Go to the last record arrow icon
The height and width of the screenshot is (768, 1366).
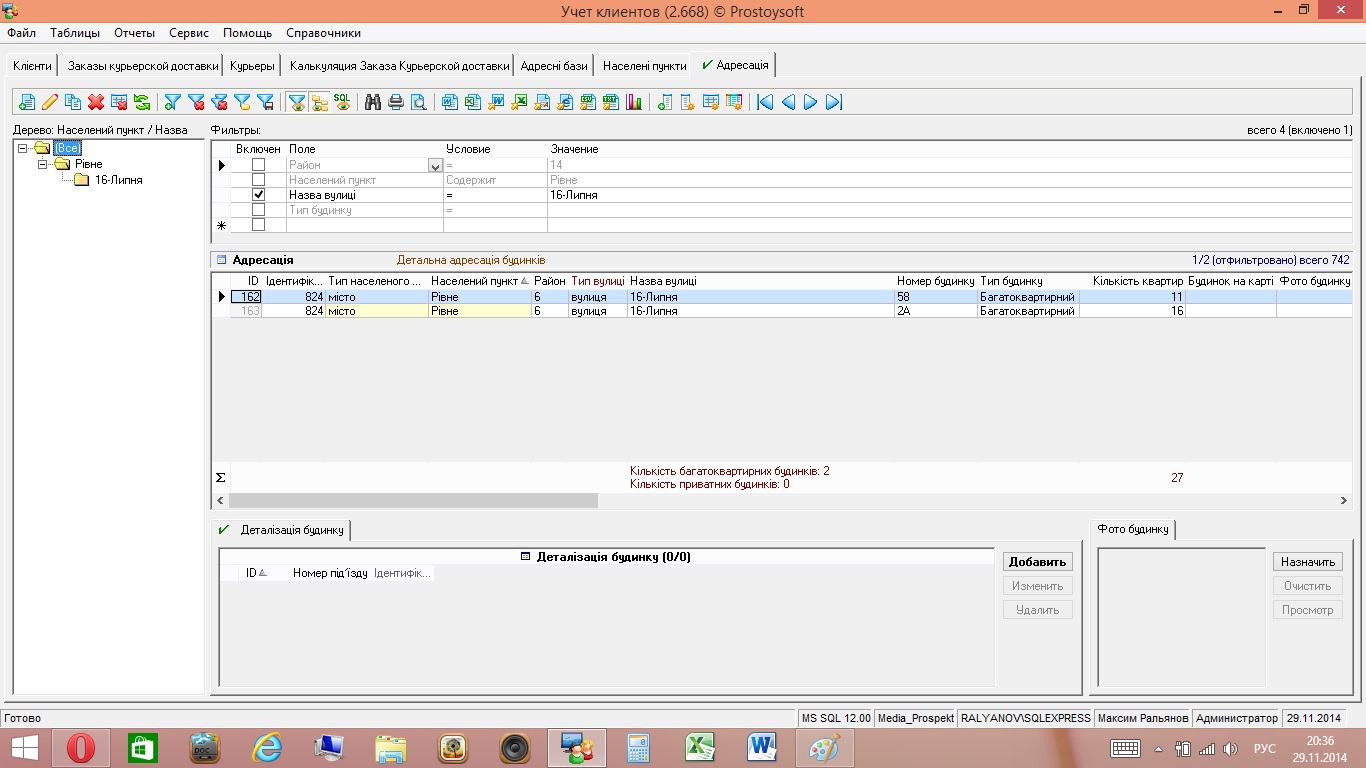834,102
